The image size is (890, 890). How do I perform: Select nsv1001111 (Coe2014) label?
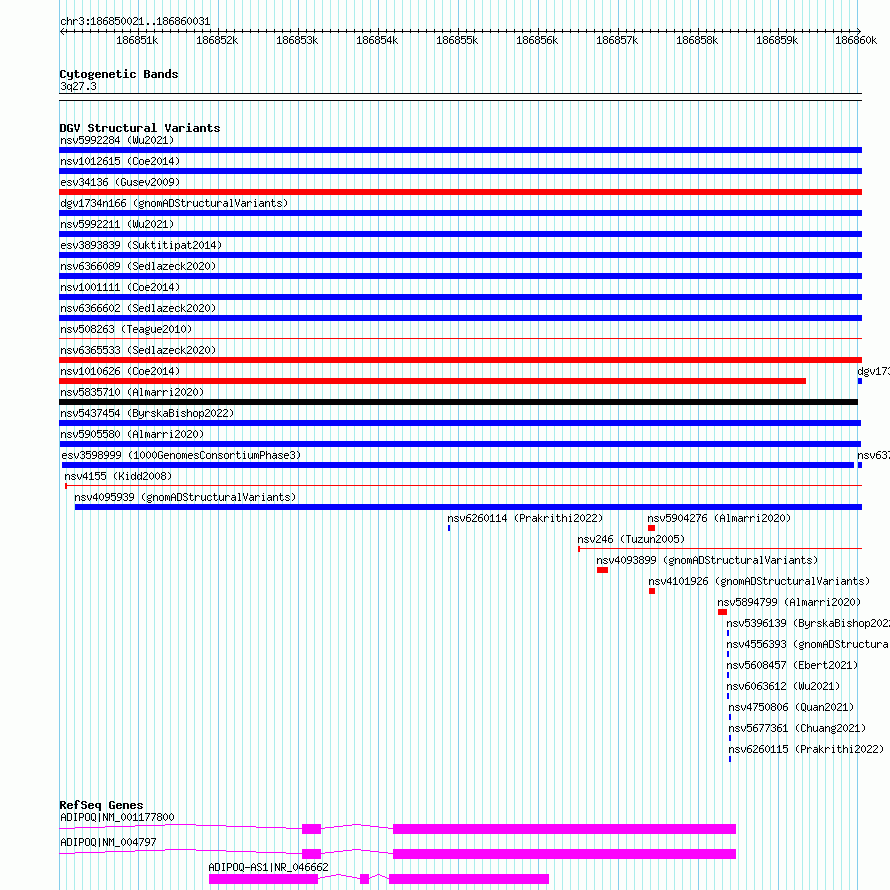coord(120,287)
